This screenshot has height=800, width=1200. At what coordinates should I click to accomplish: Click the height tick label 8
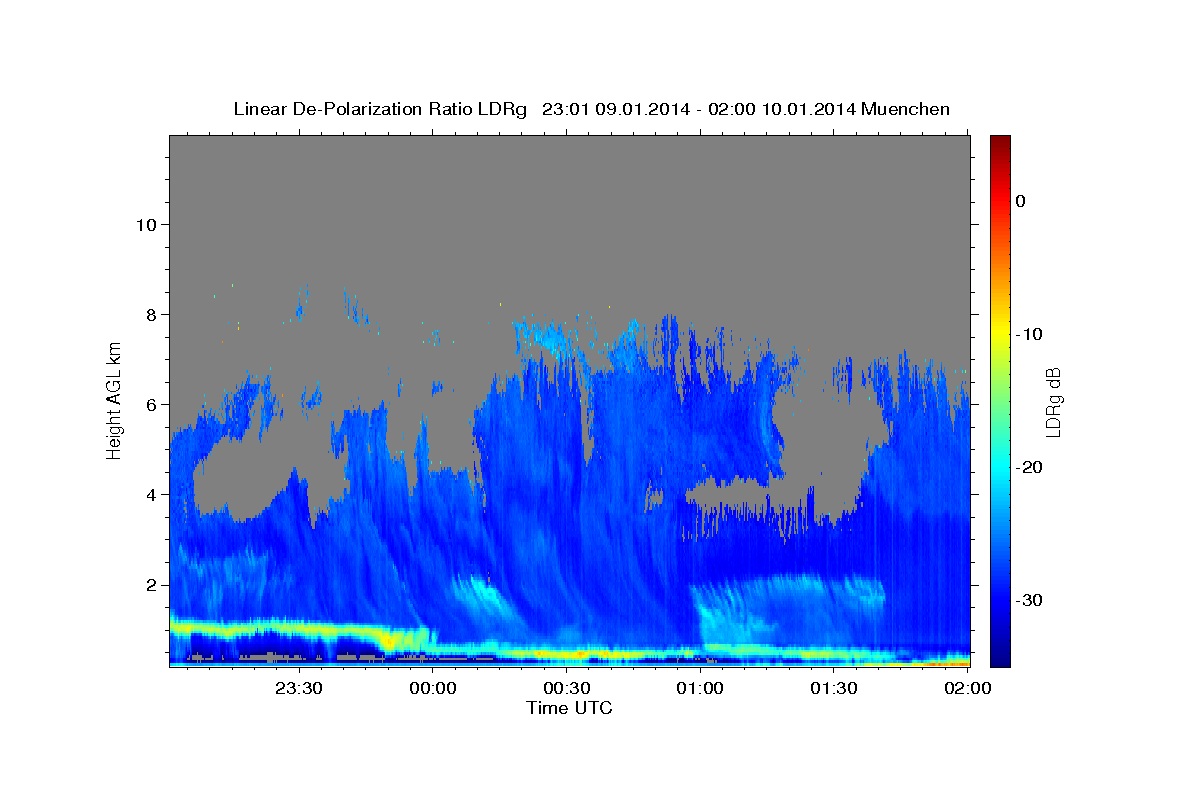click(x=149, y=314)
